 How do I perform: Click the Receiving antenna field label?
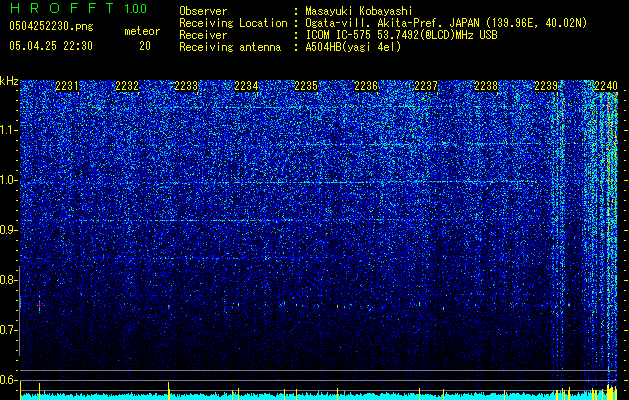pyautogui.click(x=230, y=47)
